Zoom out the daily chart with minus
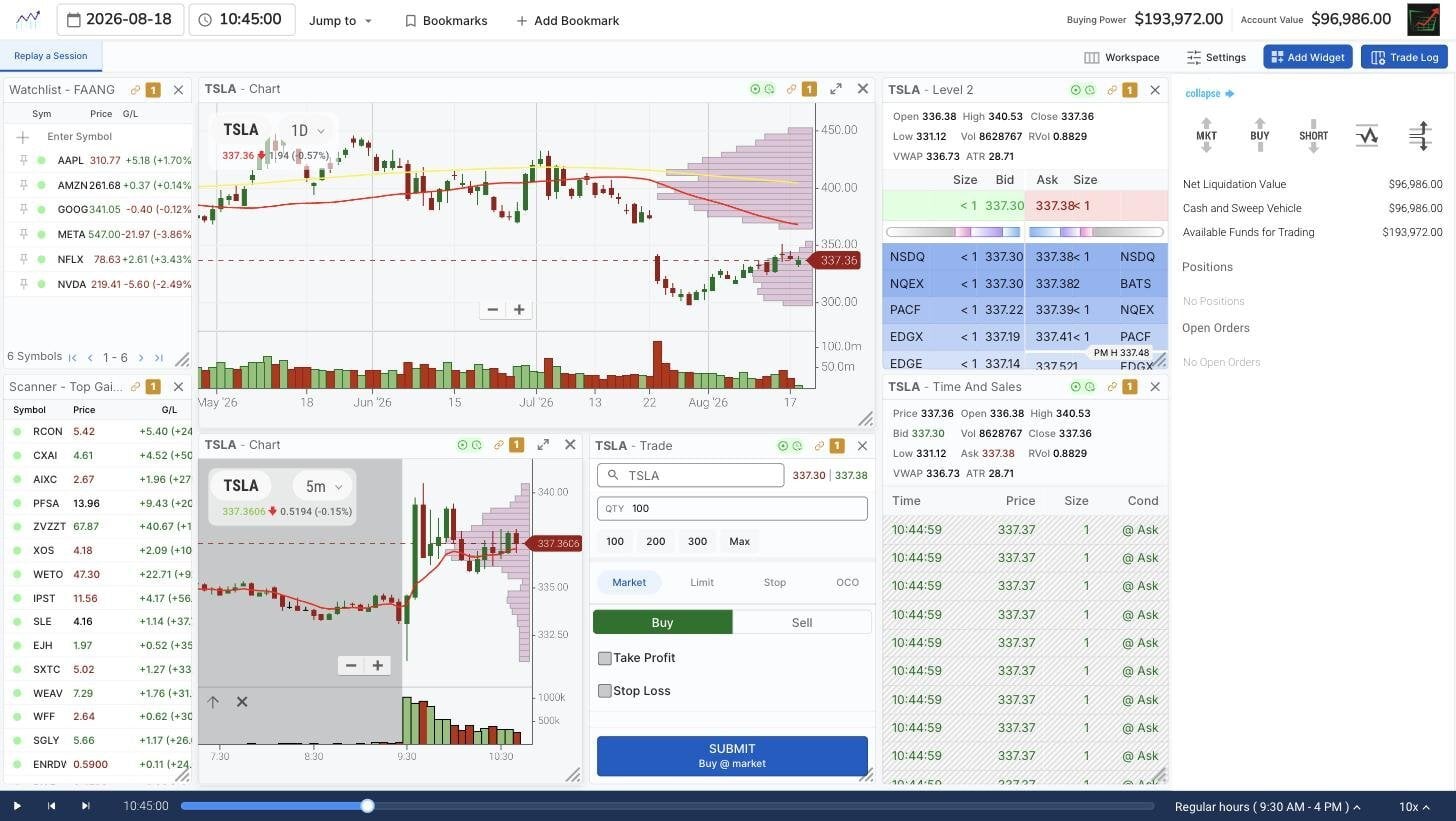 click(492, 310)
